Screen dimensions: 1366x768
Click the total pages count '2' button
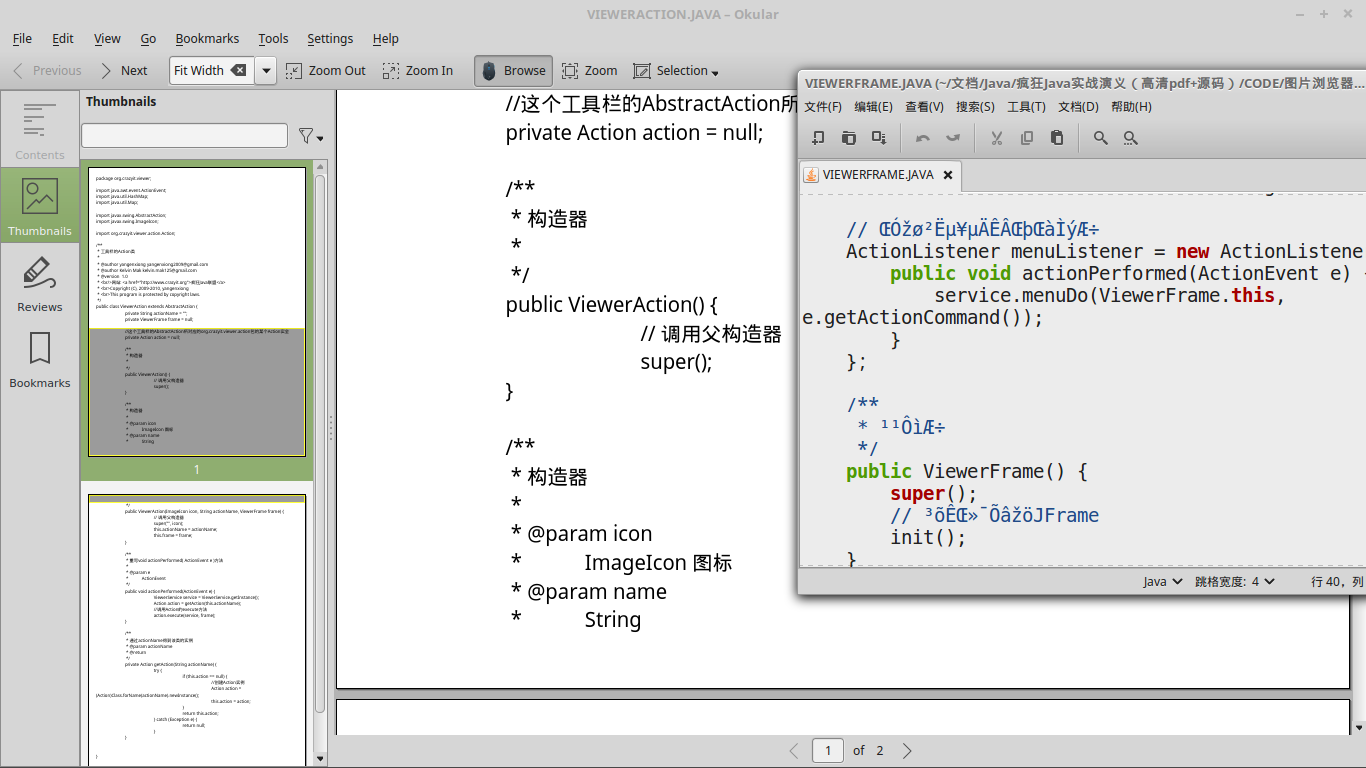(880, 750)
